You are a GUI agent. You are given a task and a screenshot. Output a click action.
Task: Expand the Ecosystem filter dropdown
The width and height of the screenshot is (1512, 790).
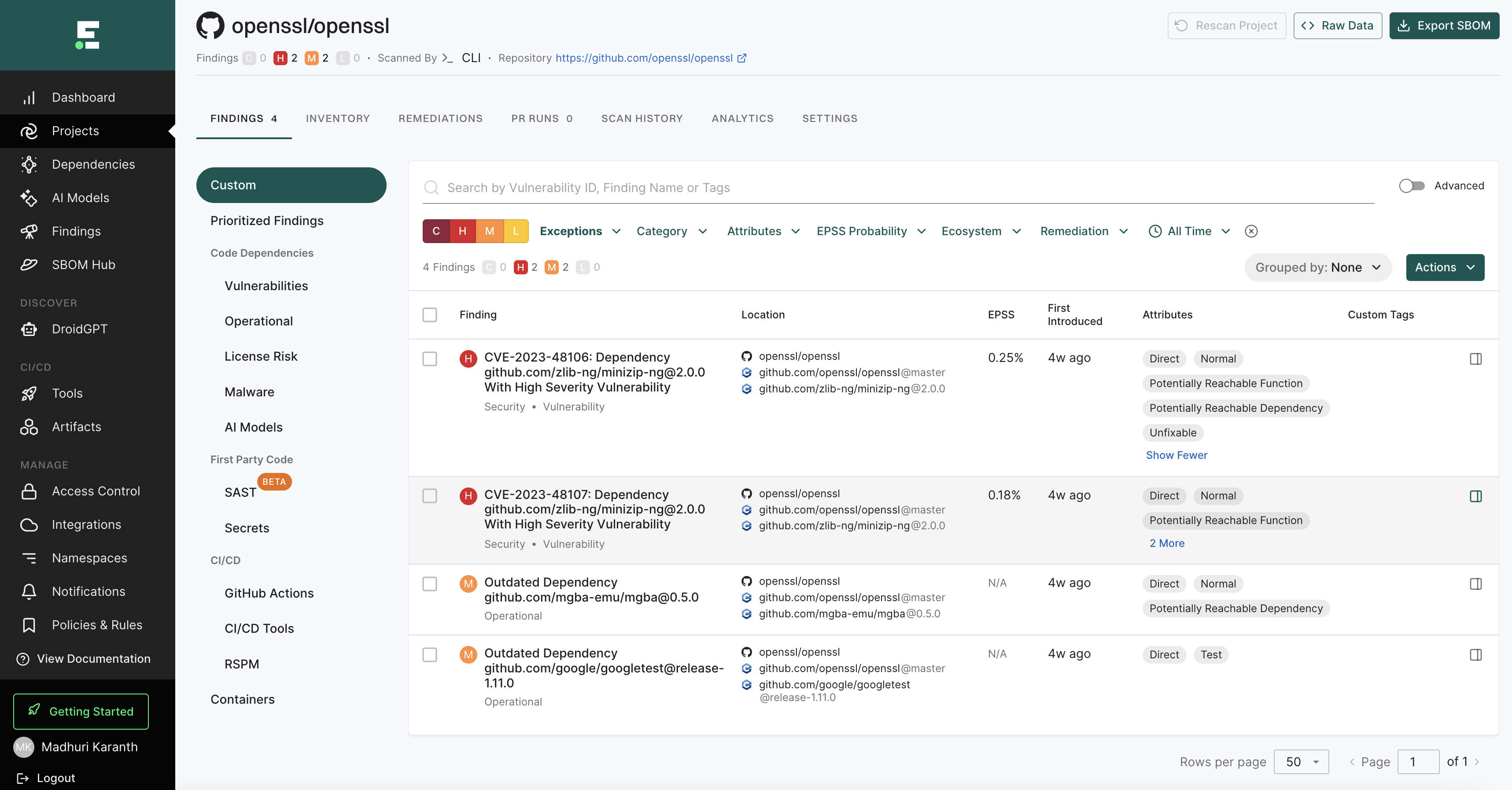(x=981, y=231)
